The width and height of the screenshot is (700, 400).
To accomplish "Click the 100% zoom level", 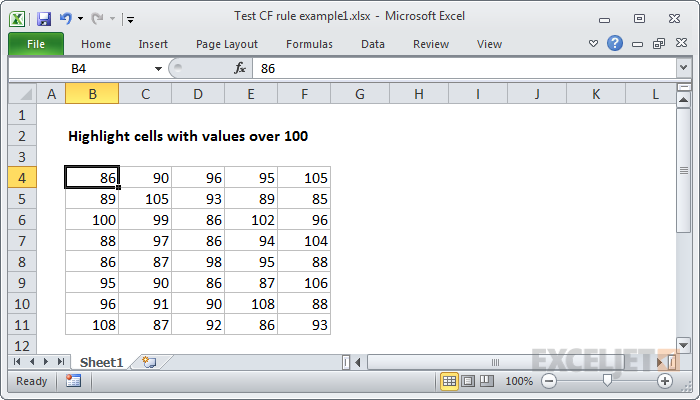I will tap(519, 381).
